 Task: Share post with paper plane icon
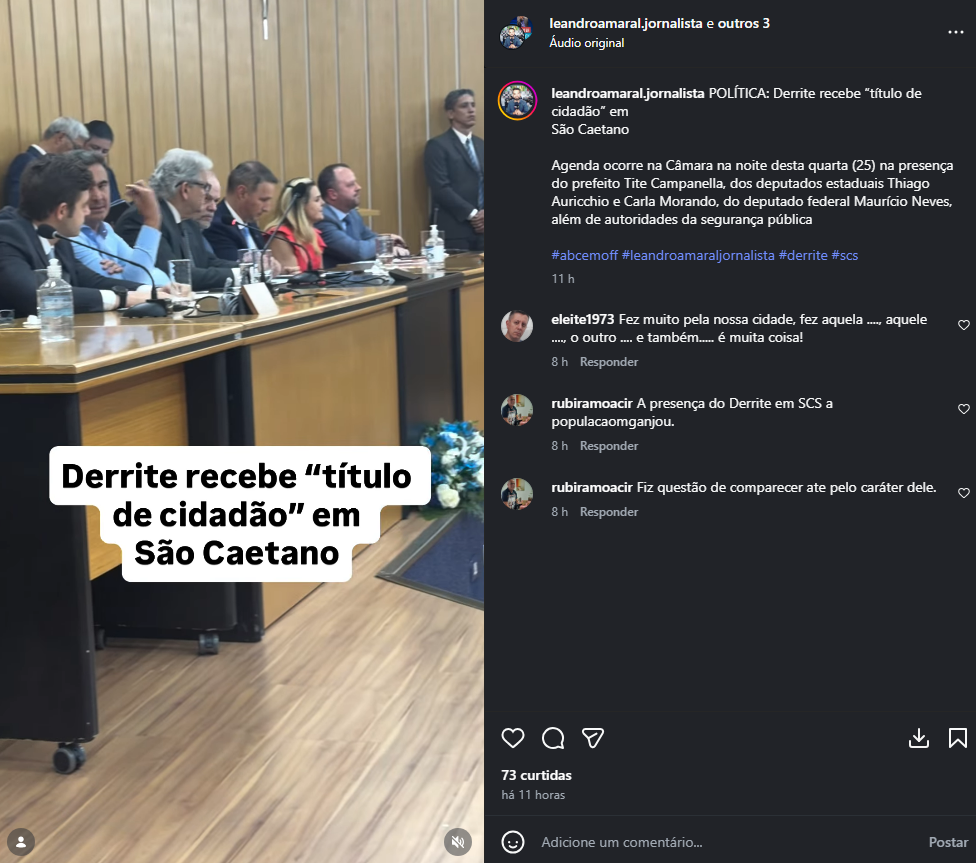pos(593,738)
